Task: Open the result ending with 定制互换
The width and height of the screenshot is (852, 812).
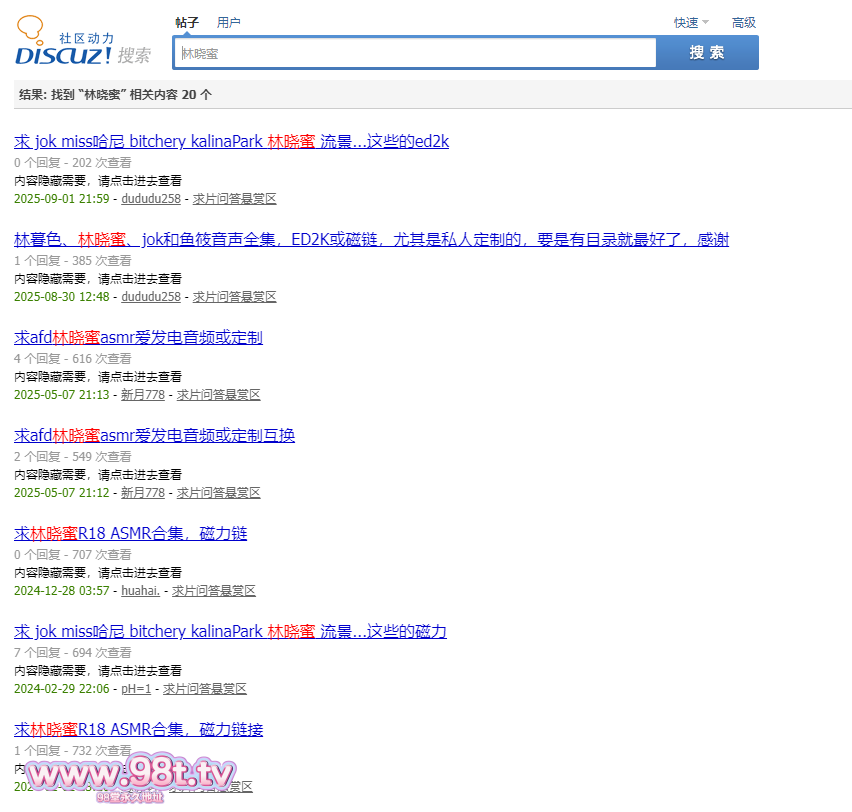Action: tap(154, 435)
